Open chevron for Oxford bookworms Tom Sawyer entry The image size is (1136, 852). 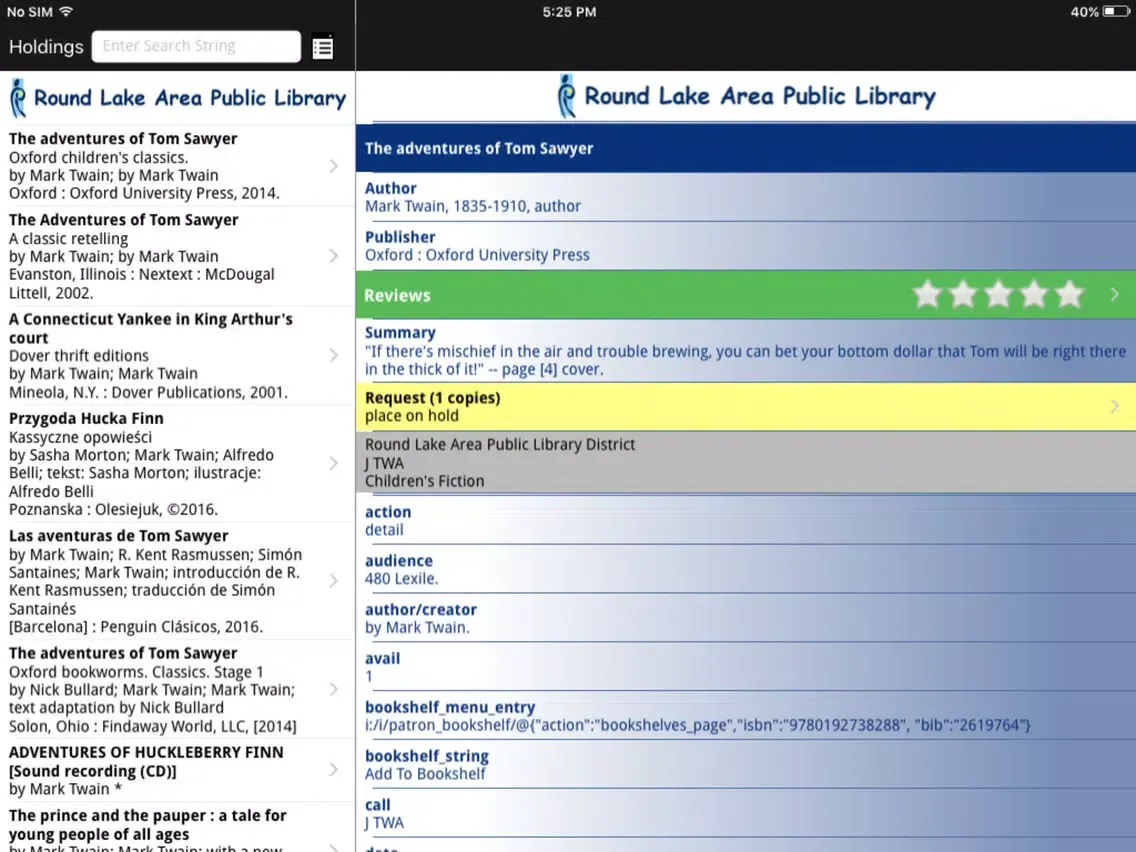(x=333, y=689)
